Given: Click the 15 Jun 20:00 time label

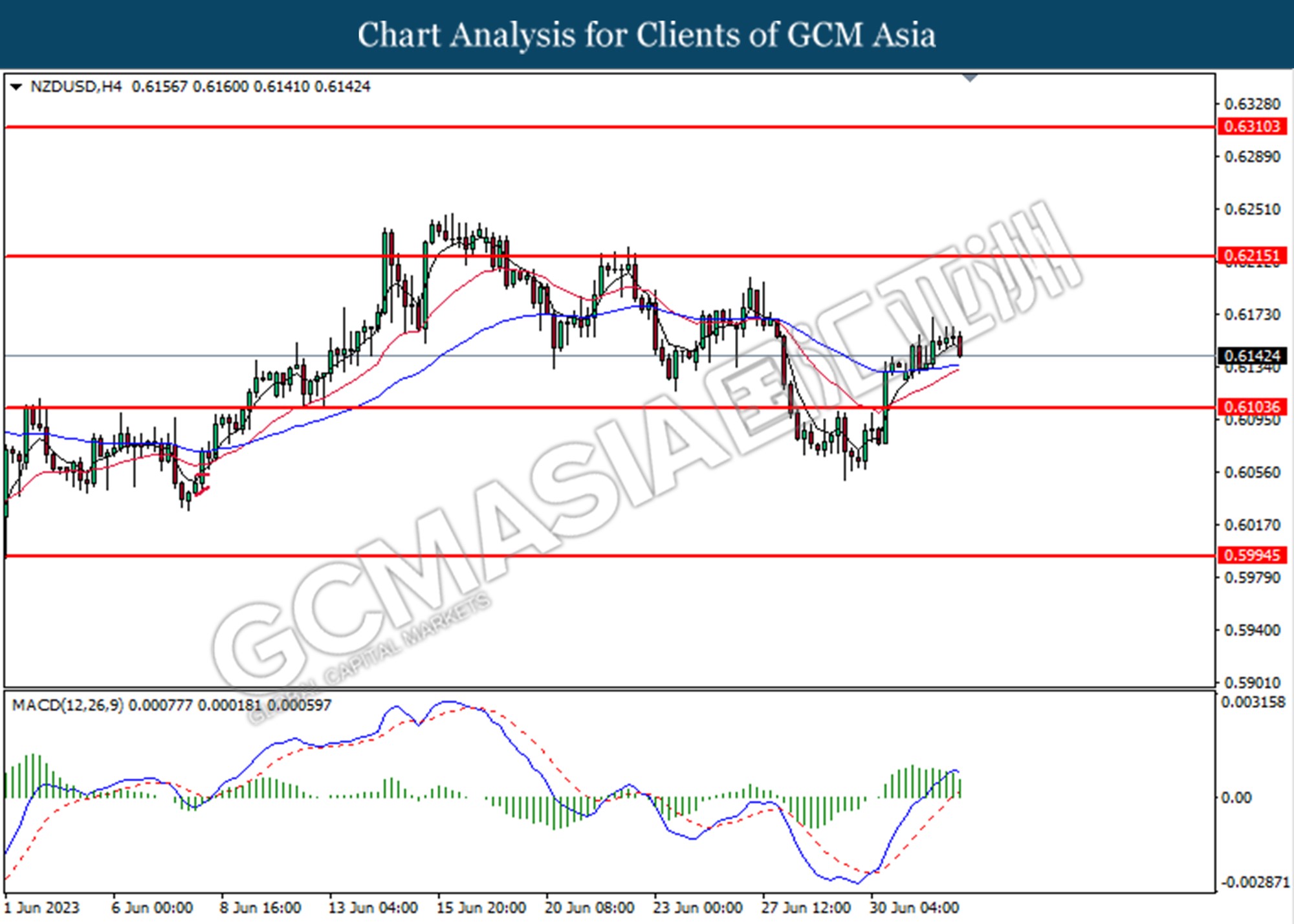Looking at the screenshot, I should pyautogui.click(x=481, y=908).
